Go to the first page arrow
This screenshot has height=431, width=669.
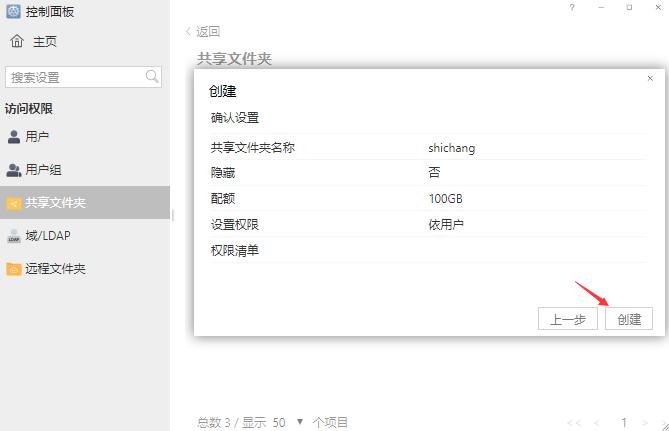point(574,423)
